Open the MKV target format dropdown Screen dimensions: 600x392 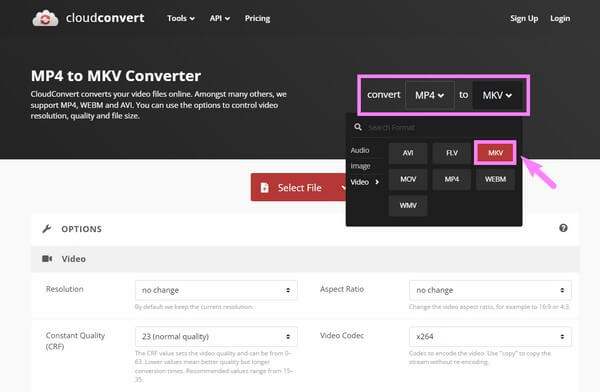click(x=497, y=95)
